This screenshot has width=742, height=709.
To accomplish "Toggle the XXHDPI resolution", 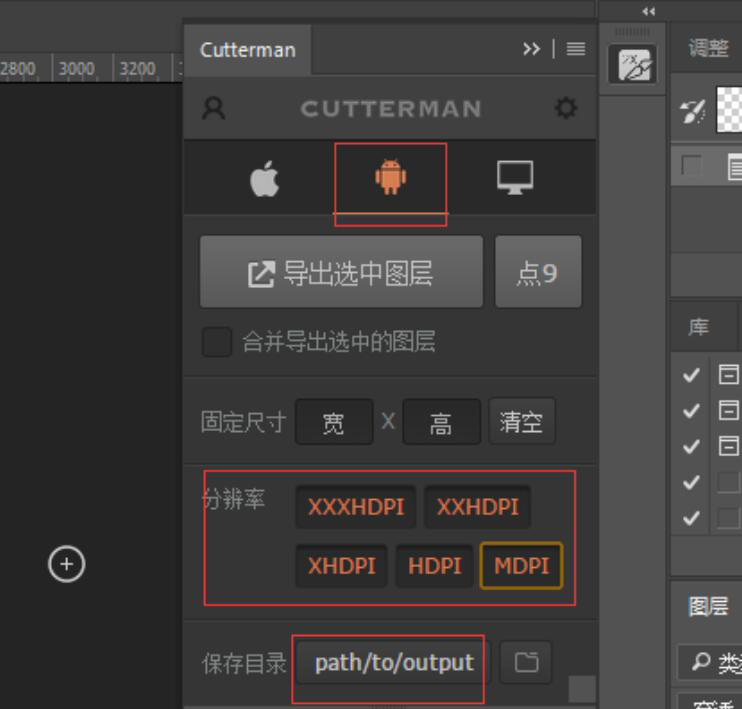I will pyautogui.click(x=477, y=507).
